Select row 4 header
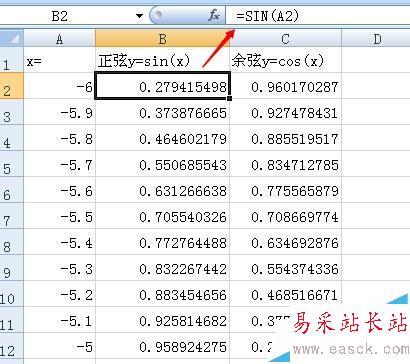This screenshot has width=410, height=364. 12,138
